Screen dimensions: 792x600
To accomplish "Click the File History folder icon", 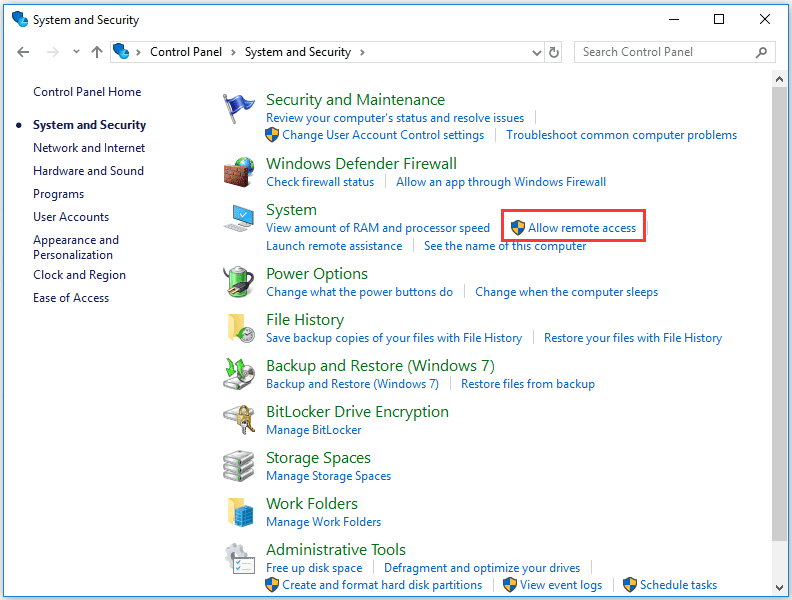I will click(239, 328).
